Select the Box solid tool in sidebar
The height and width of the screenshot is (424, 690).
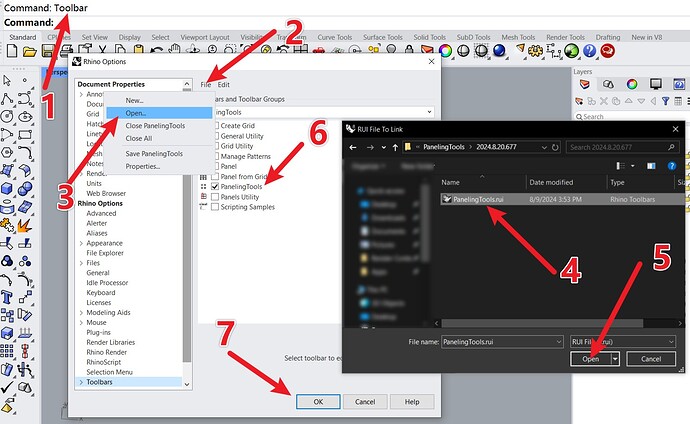(7, 189)
